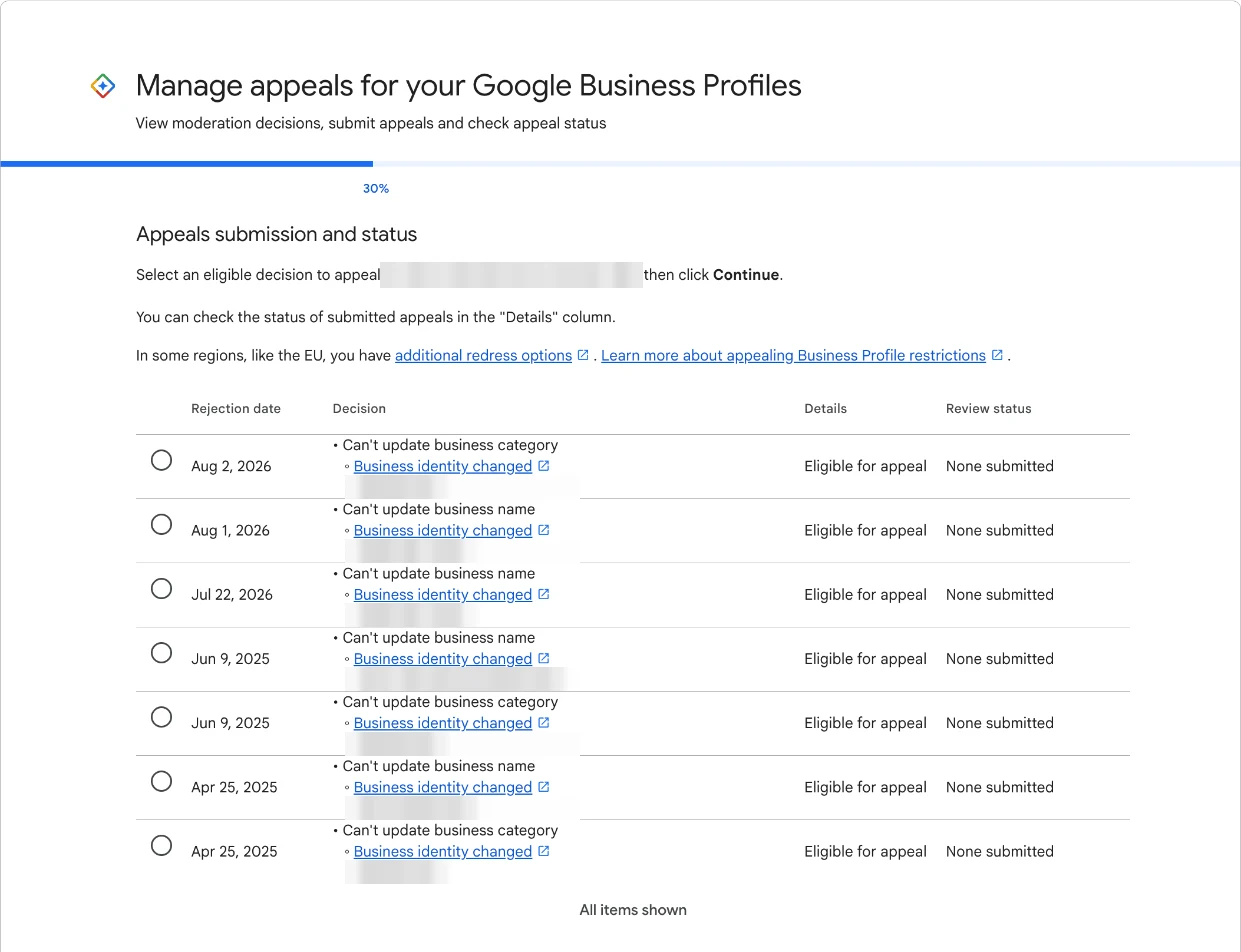The image size is (1241, 952).
Task: Click 'Eligible for appeal' in Aug 2, 2026 row
Action: (x=865, y=466)
